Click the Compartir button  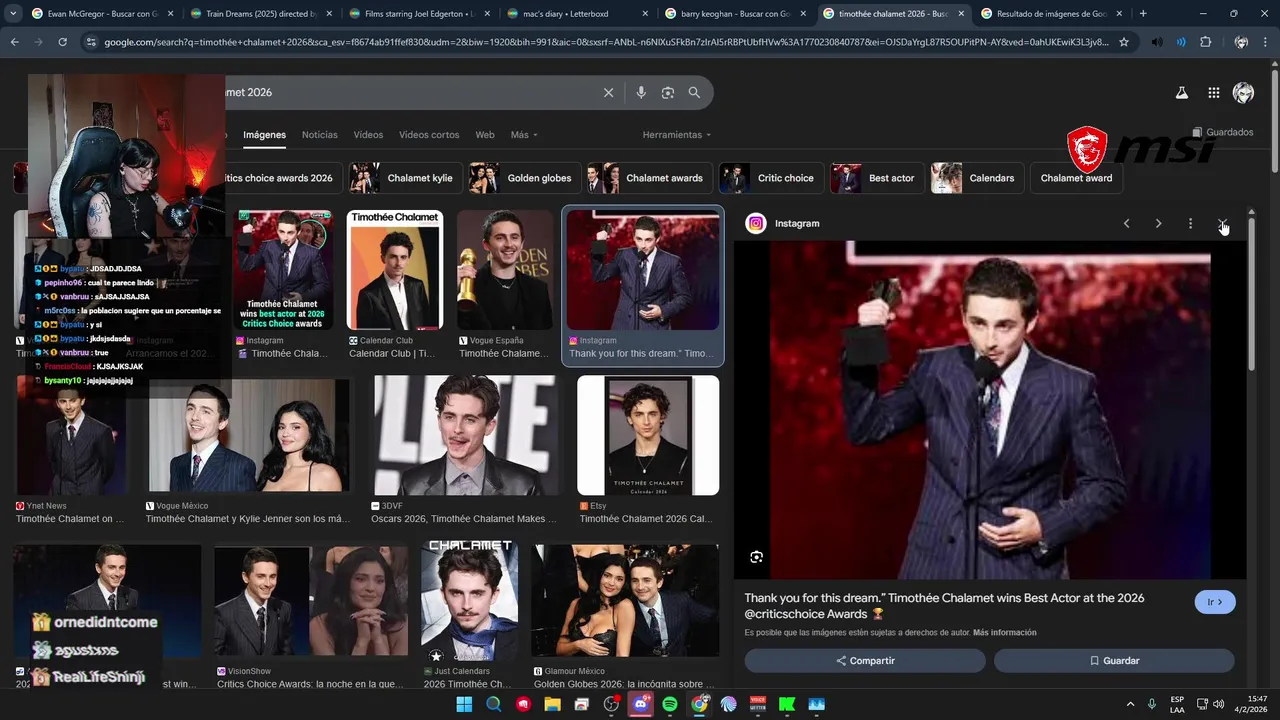865,661
